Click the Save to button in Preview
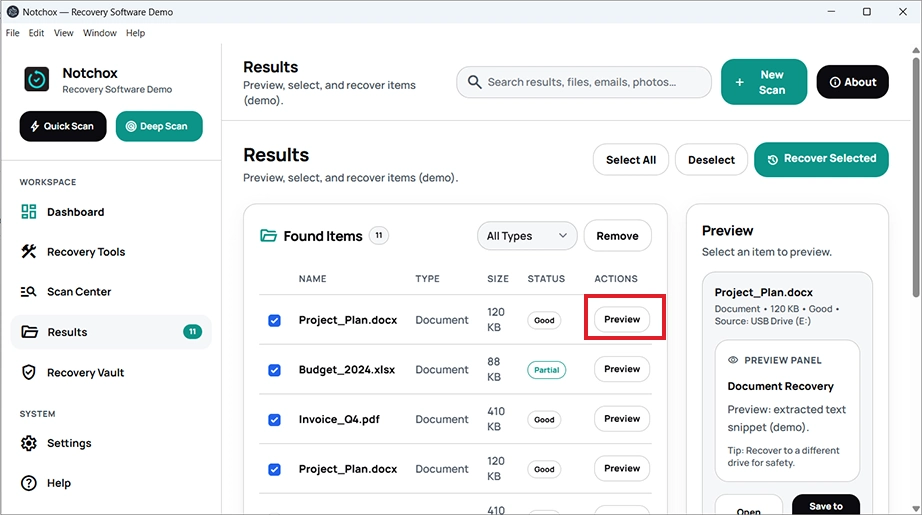Image resolution: width=922 pixels, height=515 pixels. pos(826,506)
